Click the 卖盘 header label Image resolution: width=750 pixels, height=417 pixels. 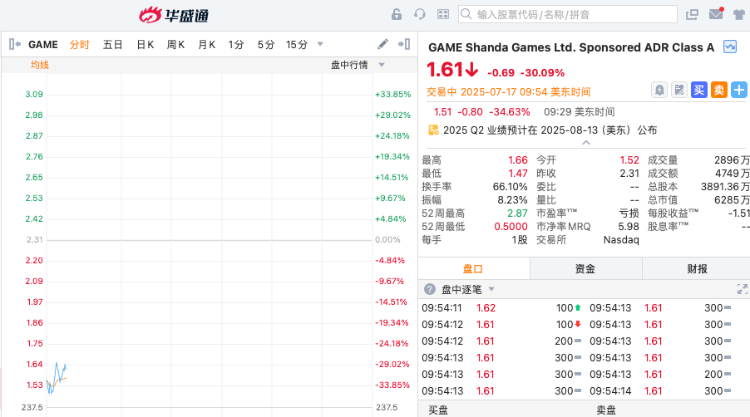coord(606,410)
